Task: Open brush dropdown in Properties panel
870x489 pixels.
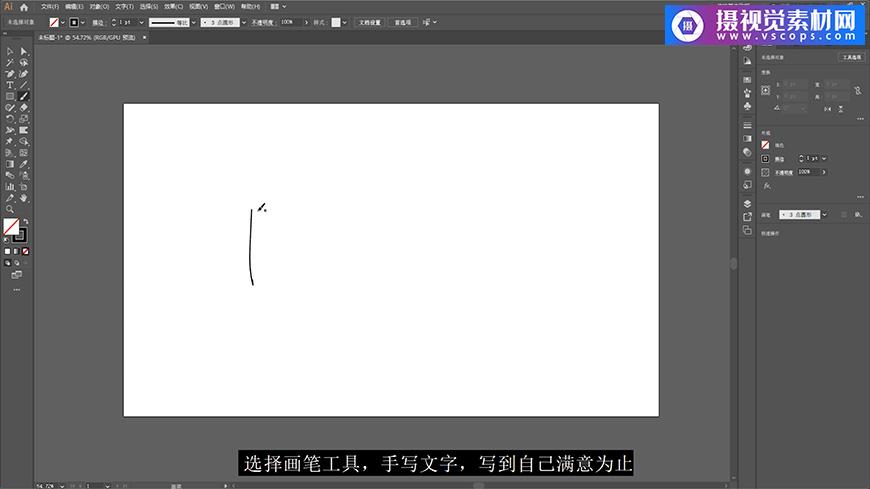Action: [x=825, y=214]
